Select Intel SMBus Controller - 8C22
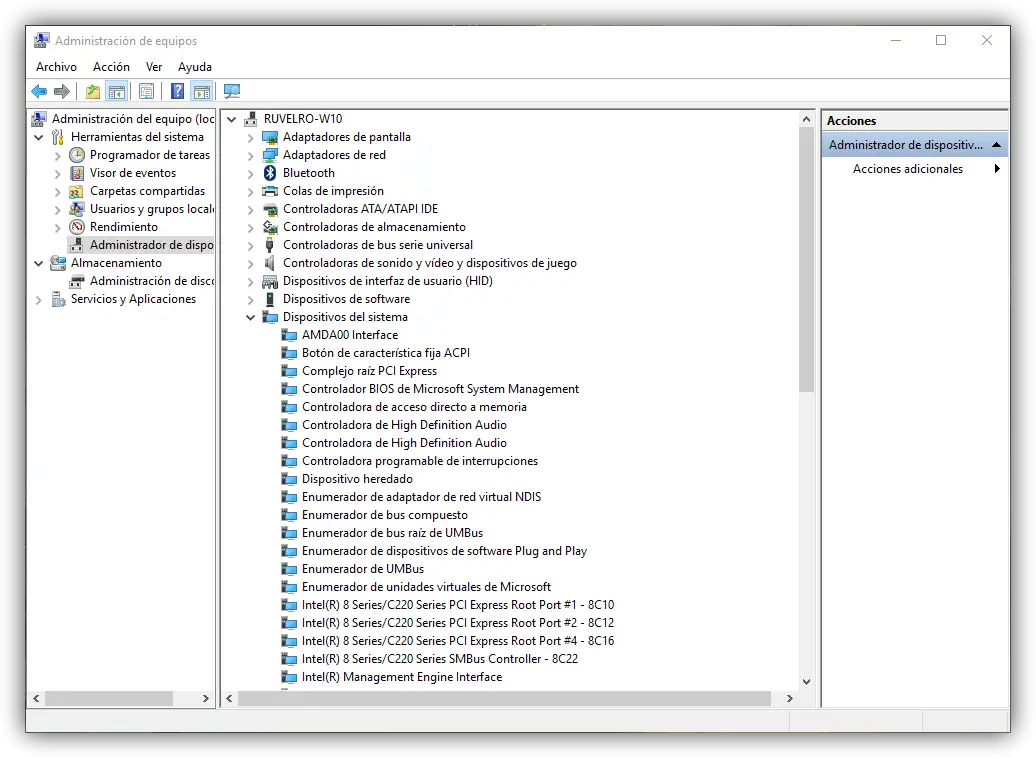This screenshot has height=758, width=1036. [x=439, y=659]
